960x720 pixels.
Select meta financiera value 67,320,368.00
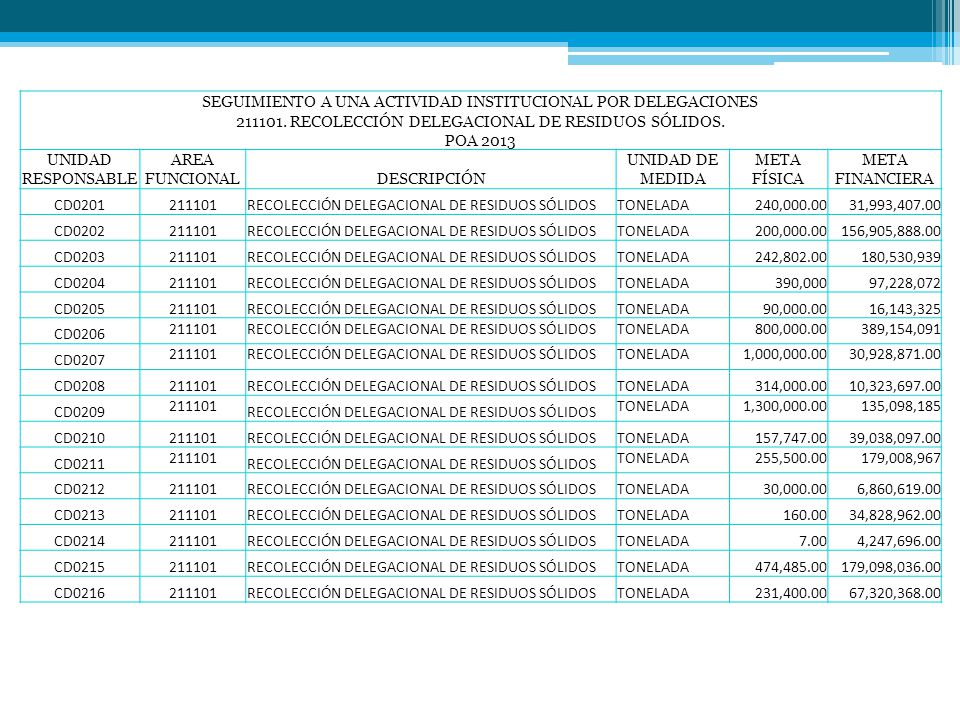894,593
